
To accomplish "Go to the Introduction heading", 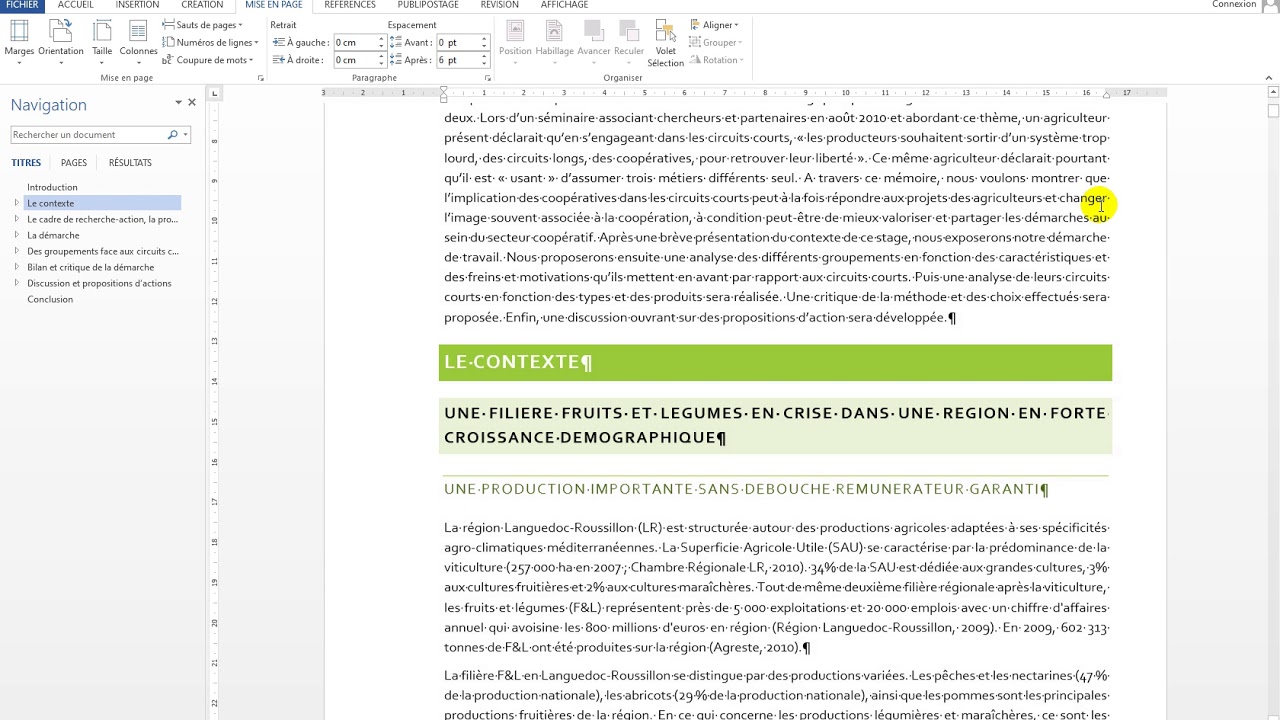I will [x=52, y=187].
